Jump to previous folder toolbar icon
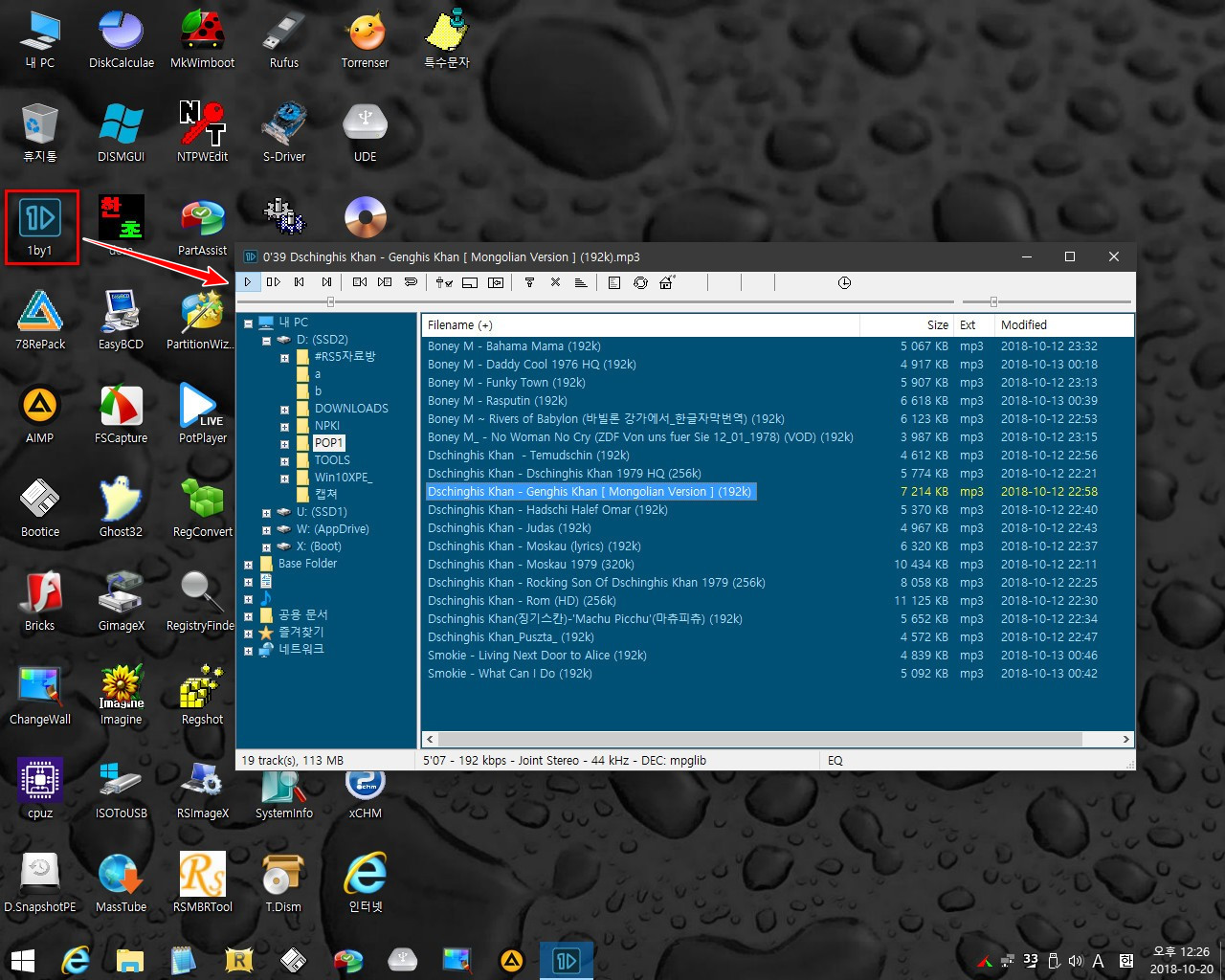This screenshot has height=980, width=1225. (x=360, y=282)
